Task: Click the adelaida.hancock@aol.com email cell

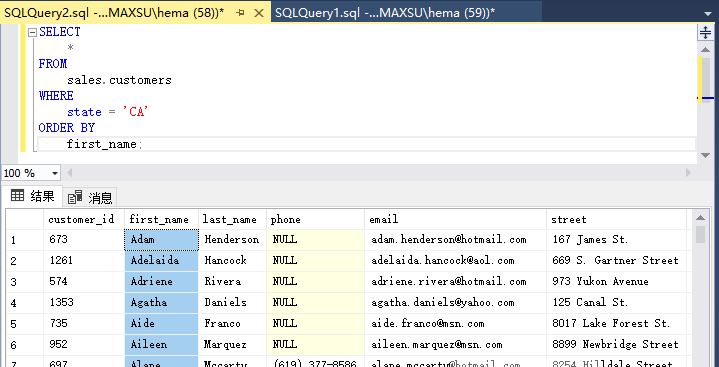Action: point(456,261)
